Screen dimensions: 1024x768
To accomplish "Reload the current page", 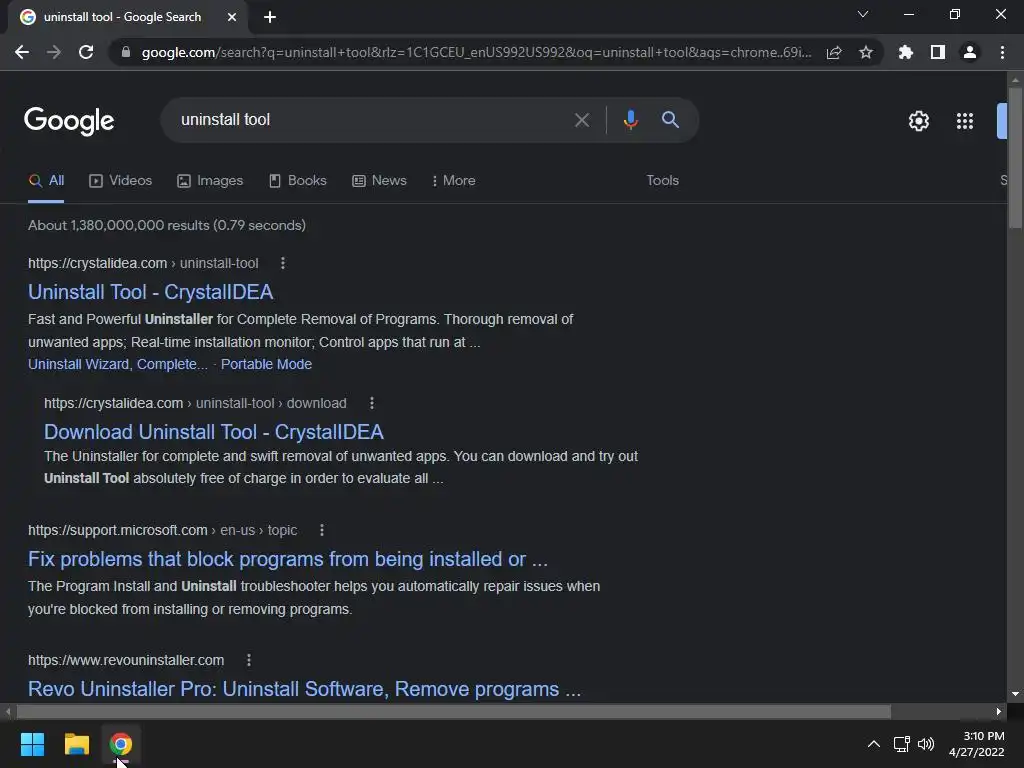I will [86, 52].
